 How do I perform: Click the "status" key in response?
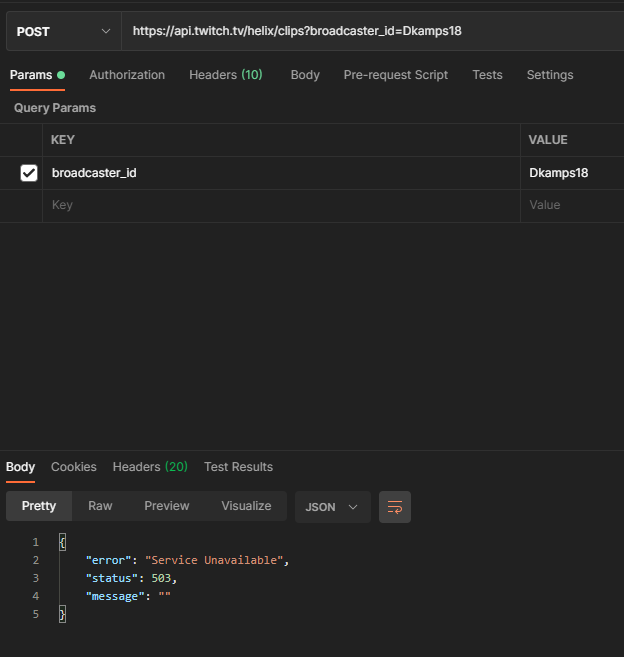tap(111, 578)
